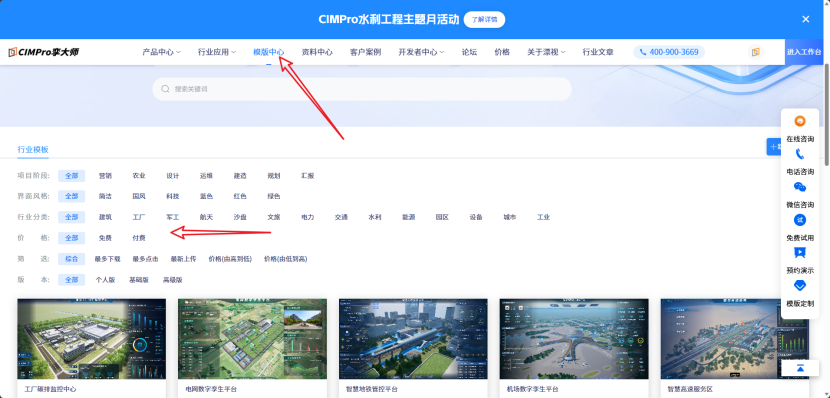This screenshot has height=398, width=830.
Task: Click the phone icon beside 400-900-3669
Action: pos(643,52)
